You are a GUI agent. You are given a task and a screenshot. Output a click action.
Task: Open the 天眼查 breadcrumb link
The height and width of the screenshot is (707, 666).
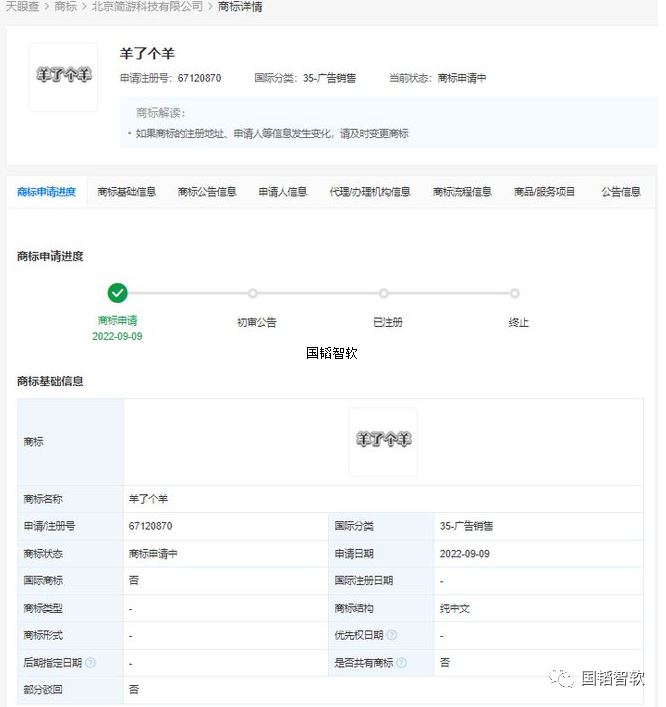(x=22, y=6)
